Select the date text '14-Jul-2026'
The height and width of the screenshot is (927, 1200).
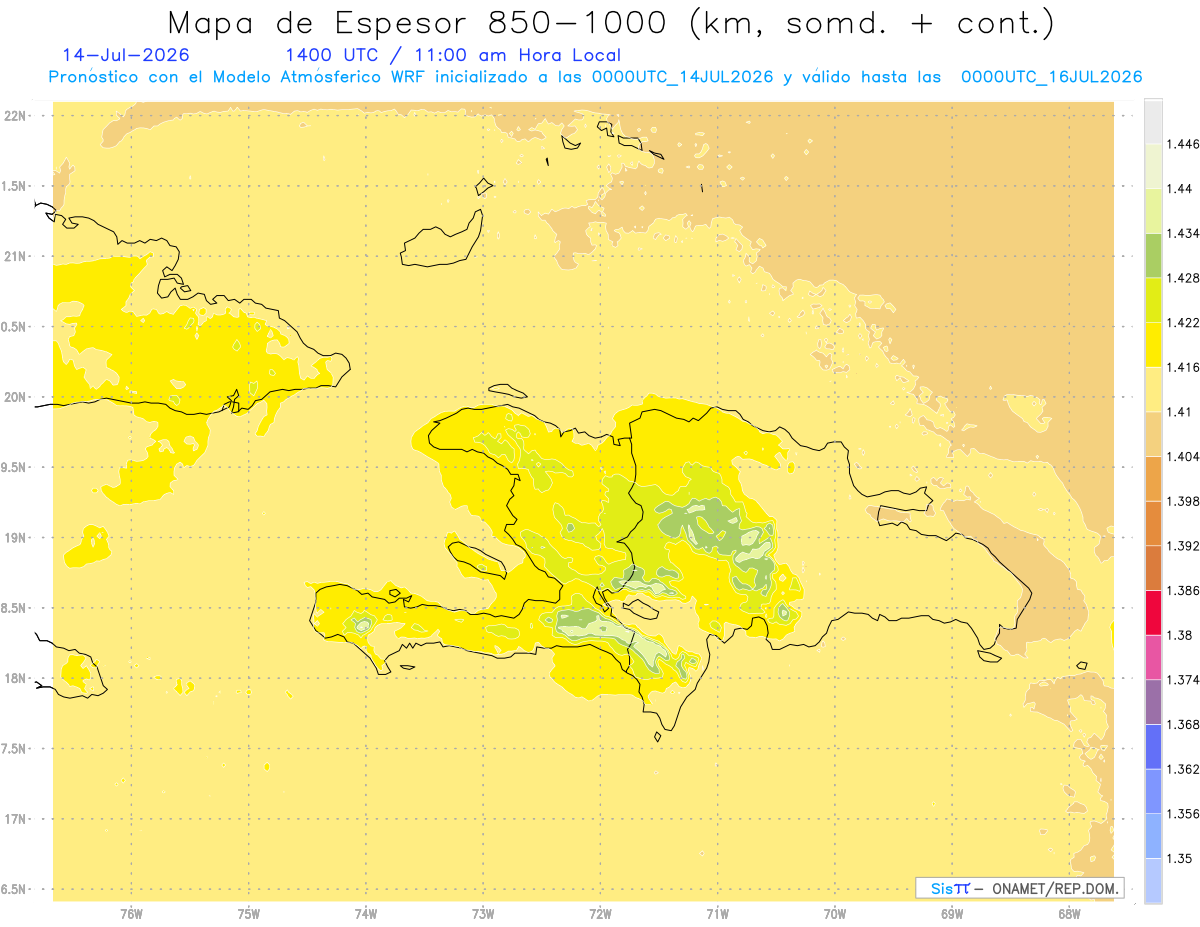[126, 55]
